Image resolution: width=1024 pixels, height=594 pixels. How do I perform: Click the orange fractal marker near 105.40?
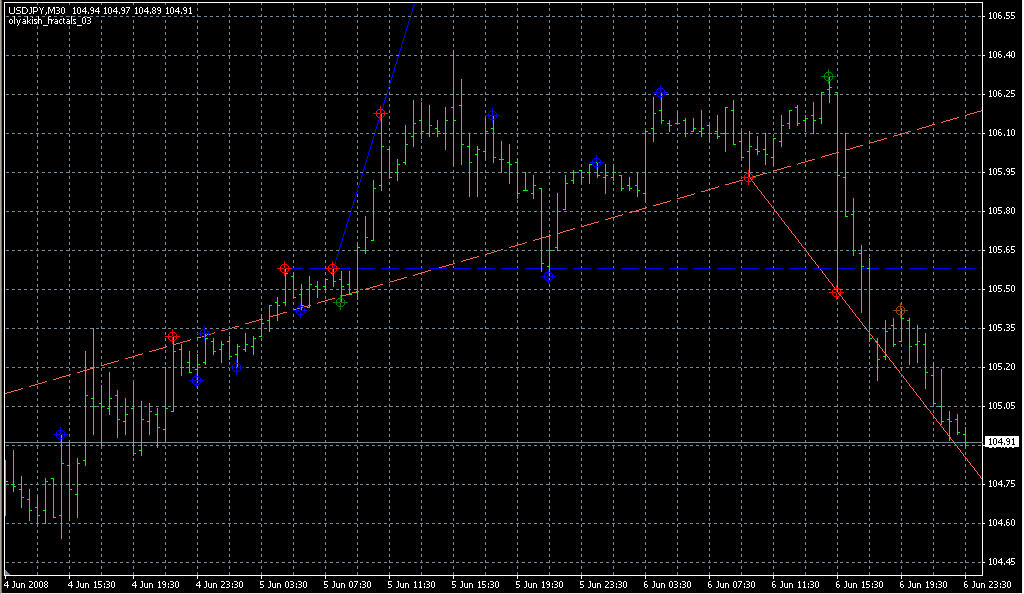[900, 311]
